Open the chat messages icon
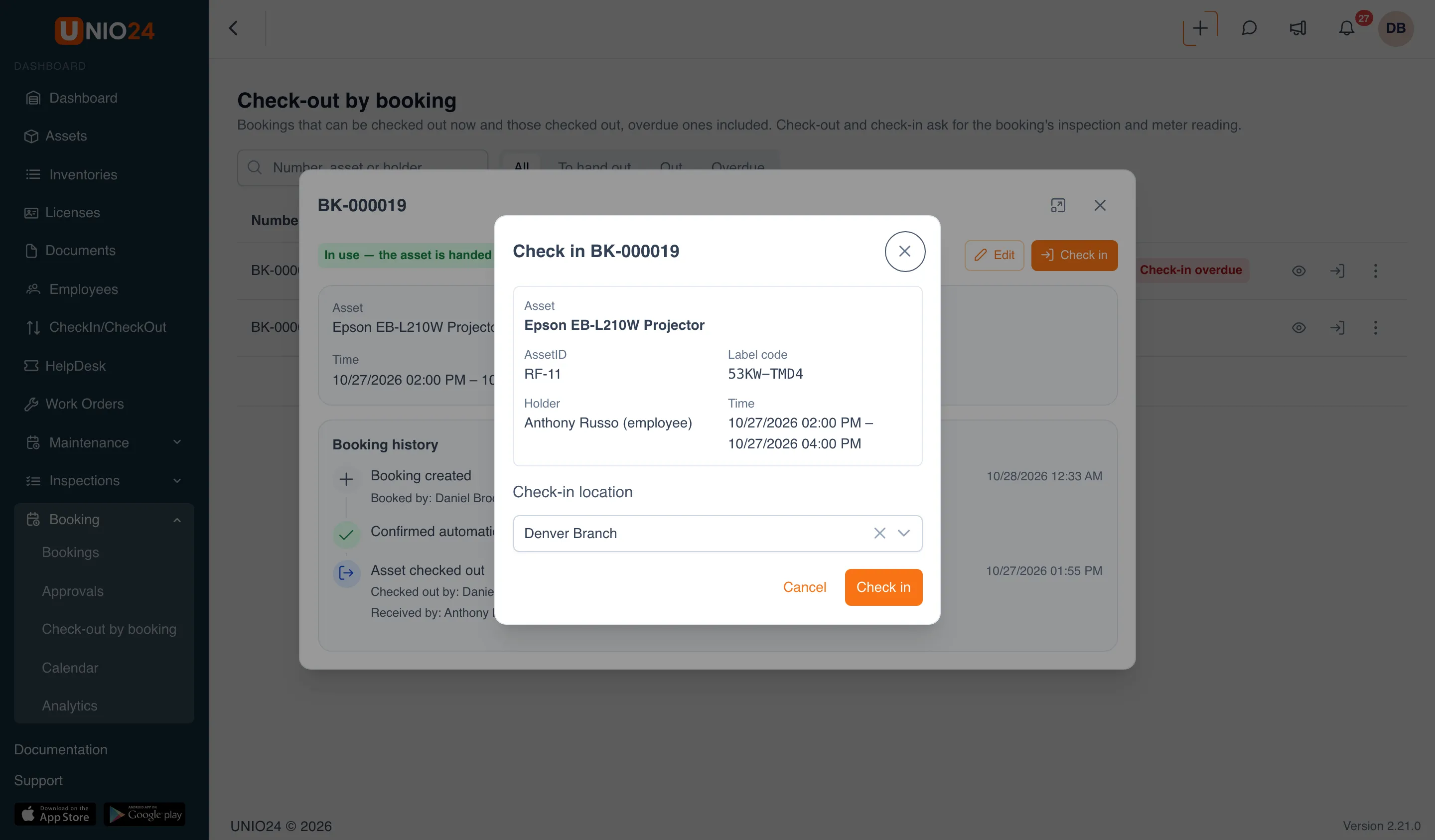This screenshot has width=1435, height=840. pos(1249,28)
